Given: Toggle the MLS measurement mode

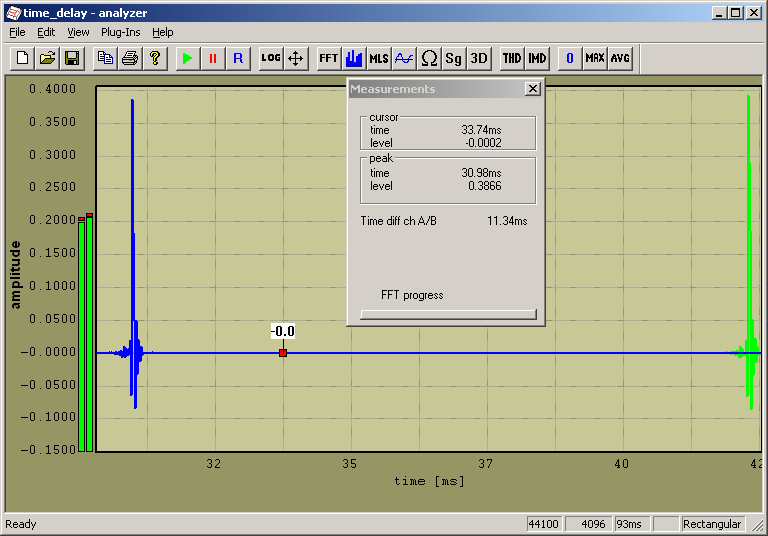Looking at the screenshot, I should [379, 58].
